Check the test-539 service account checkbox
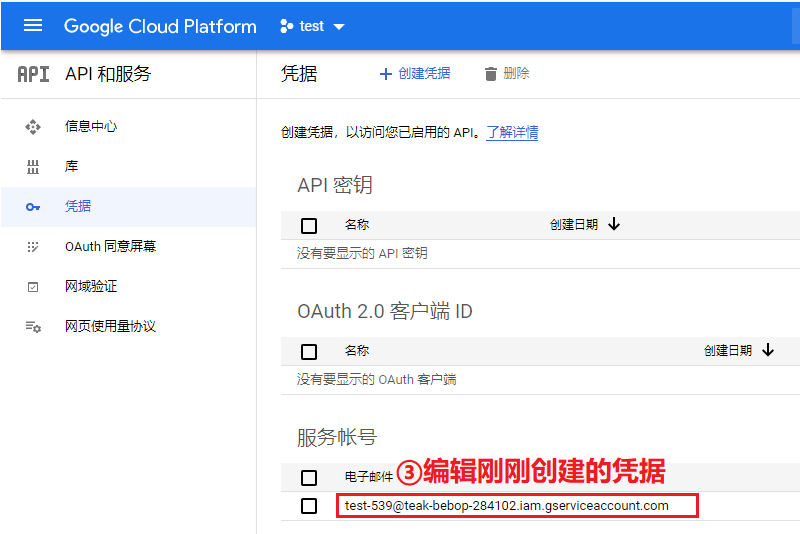The height and width of the screenshot is (534, 800). point(309,506)
